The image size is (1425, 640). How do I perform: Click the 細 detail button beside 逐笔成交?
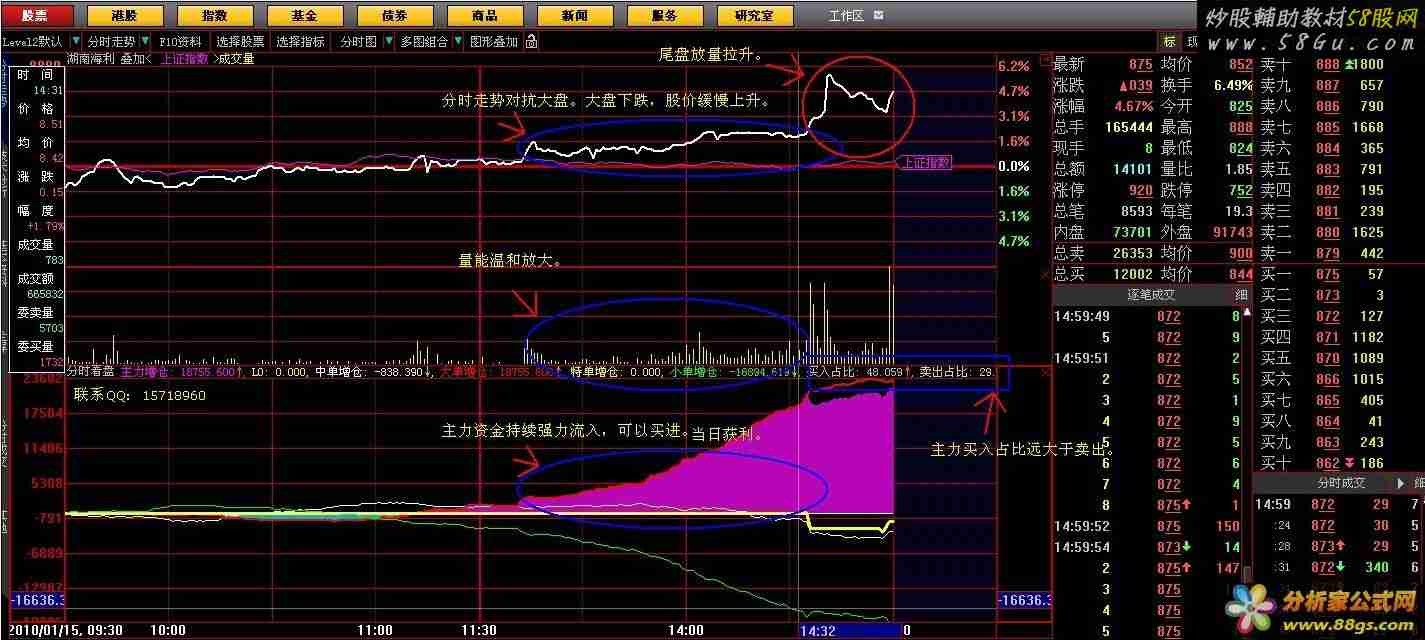pyautogui.click(x=1241, y=295)
